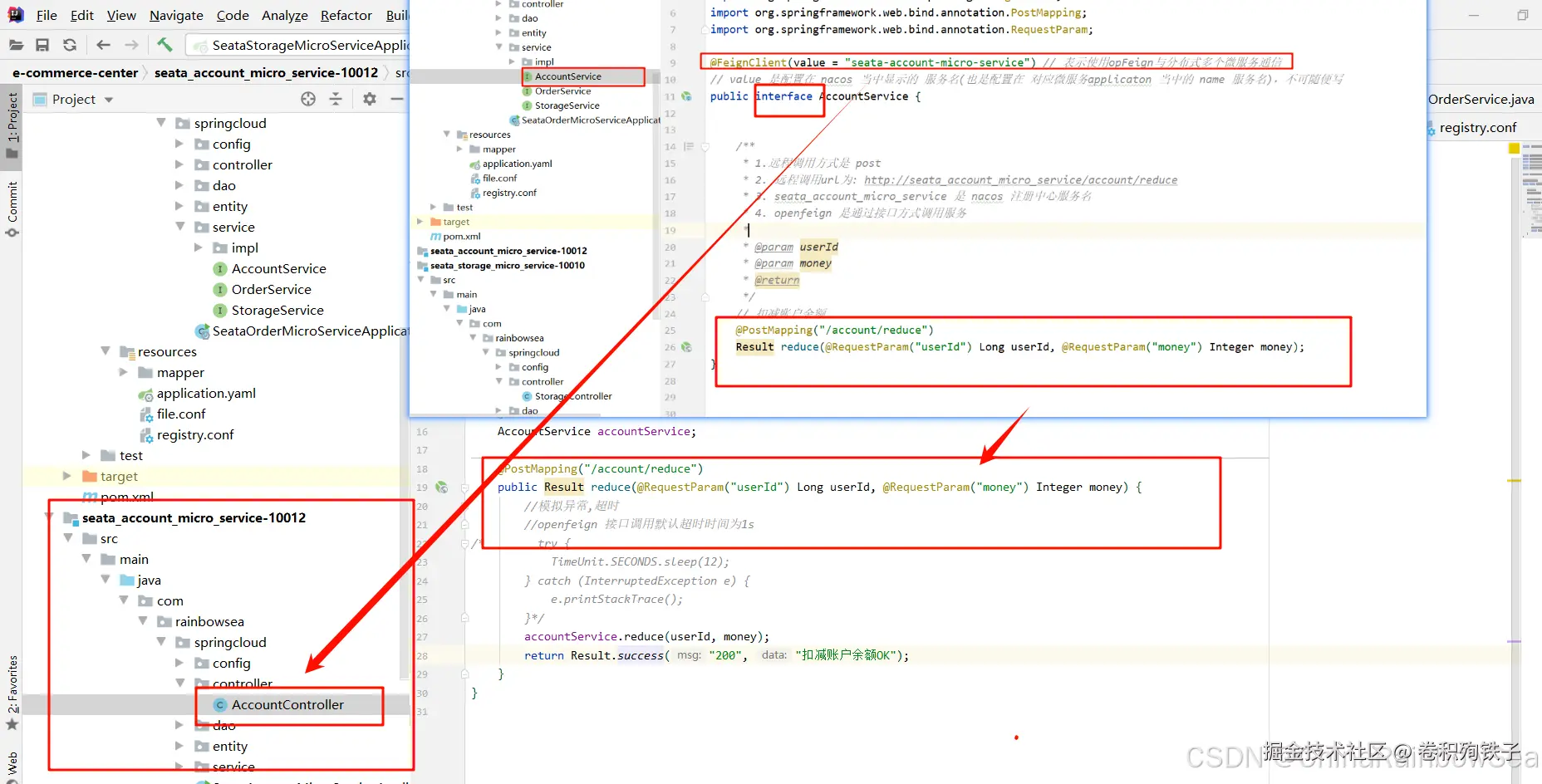1542x784 pixels.
Task: Toggle the Web tool window button
Action: coord(12,766)
